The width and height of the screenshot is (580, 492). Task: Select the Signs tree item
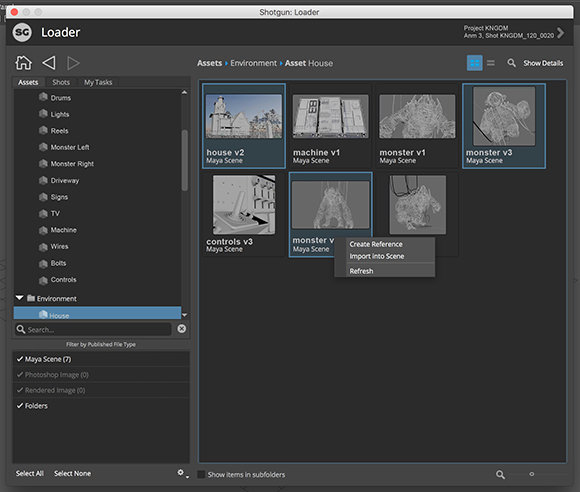tap(59, 197)
